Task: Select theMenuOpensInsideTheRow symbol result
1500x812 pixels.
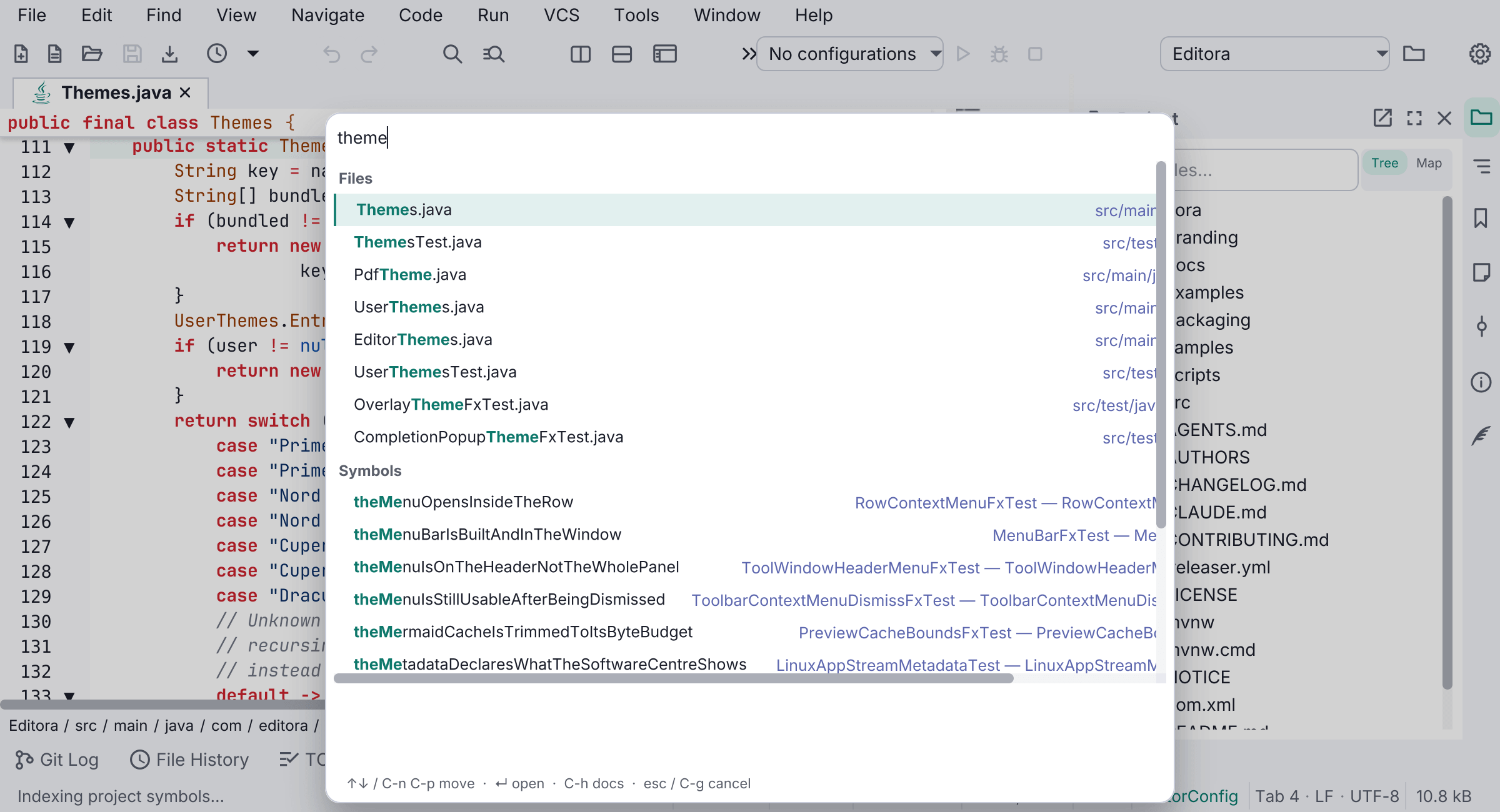Action: 746,502
